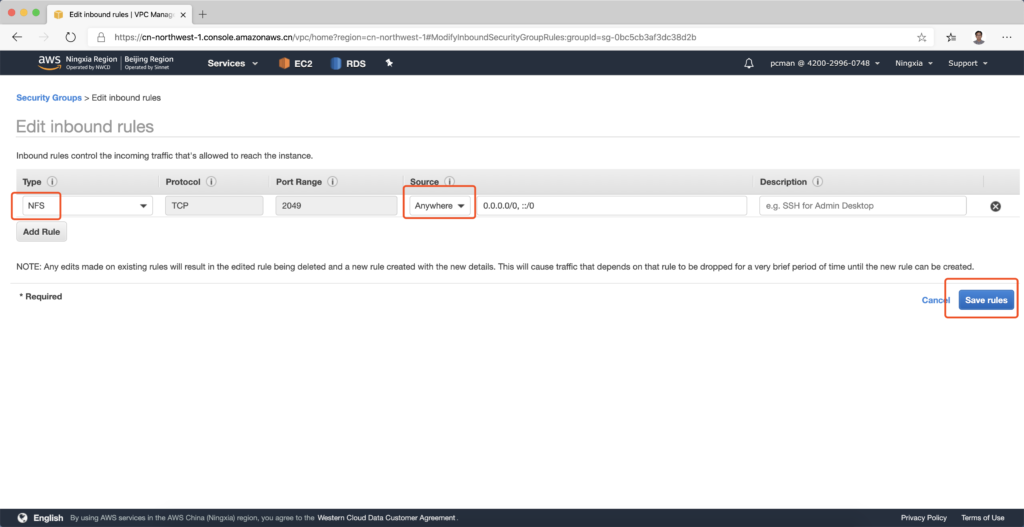The image size is (1024, 527).
Task: Reload the page in browser
Action: [70, 37]
